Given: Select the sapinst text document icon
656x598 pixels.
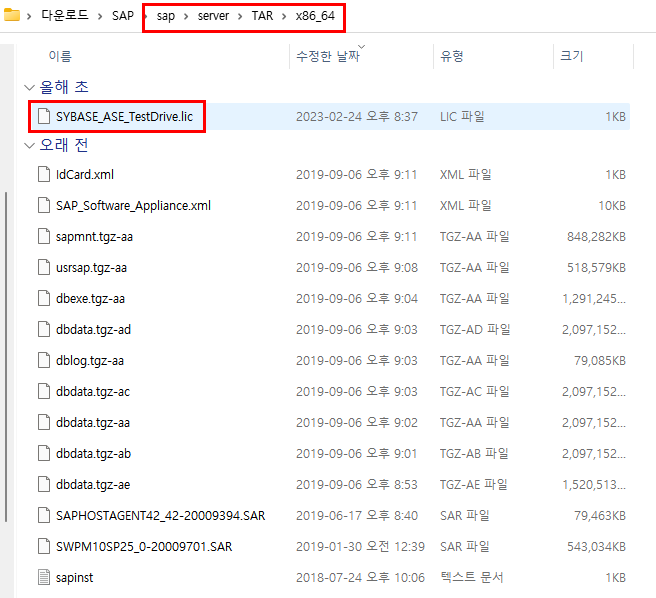Looking at the screenshot, I should pyautogui.click(x=44, y=577).
